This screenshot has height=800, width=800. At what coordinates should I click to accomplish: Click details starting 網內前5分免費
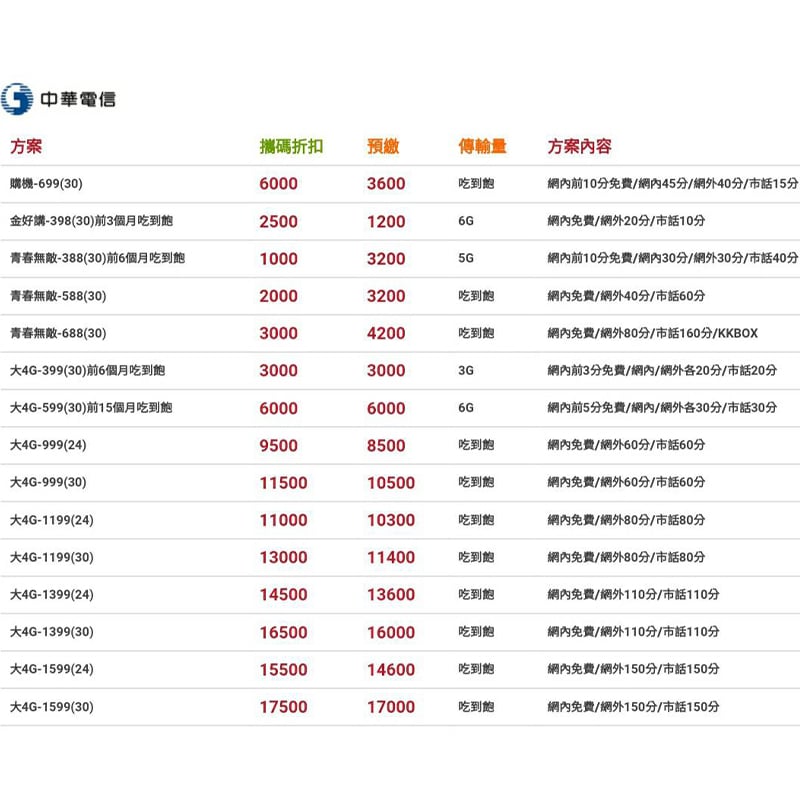pyautogui.click(x=662, y=408)
